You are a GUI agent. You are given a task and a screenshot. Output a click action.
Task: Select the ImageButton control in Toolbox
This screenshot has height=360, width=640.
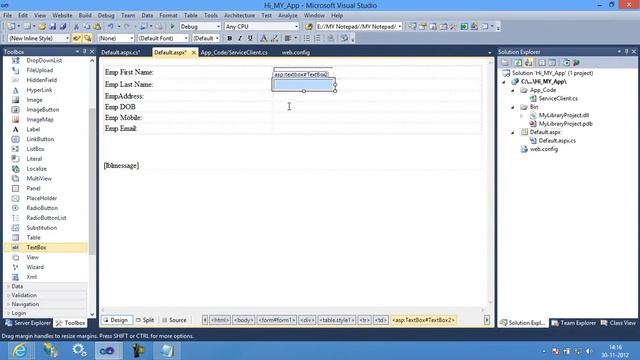click(x=45, y=110)
